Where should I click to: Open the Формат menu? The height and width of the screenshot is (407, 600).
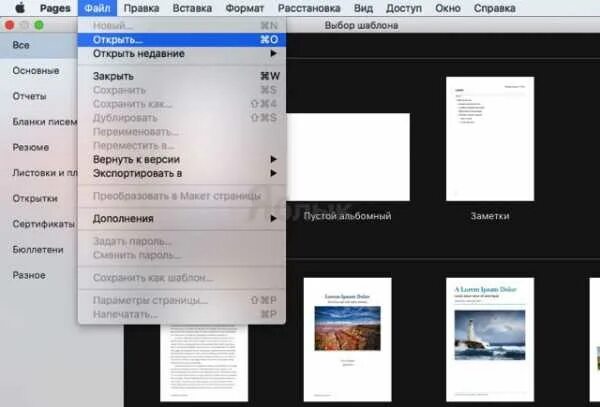pyautogui.click(x=245, y=8)
